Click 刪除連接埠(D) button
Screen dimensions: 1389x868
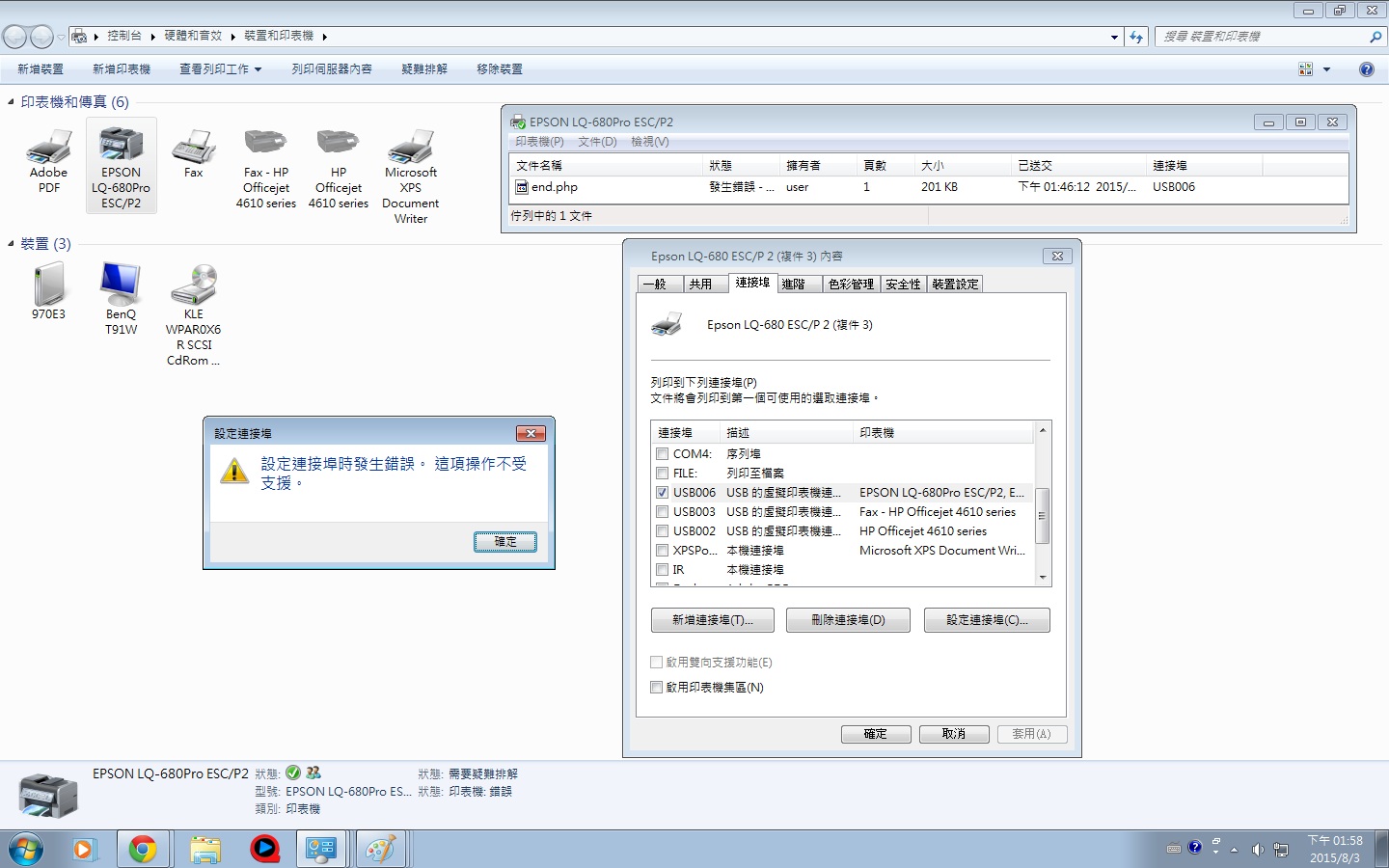pos(848,620)
